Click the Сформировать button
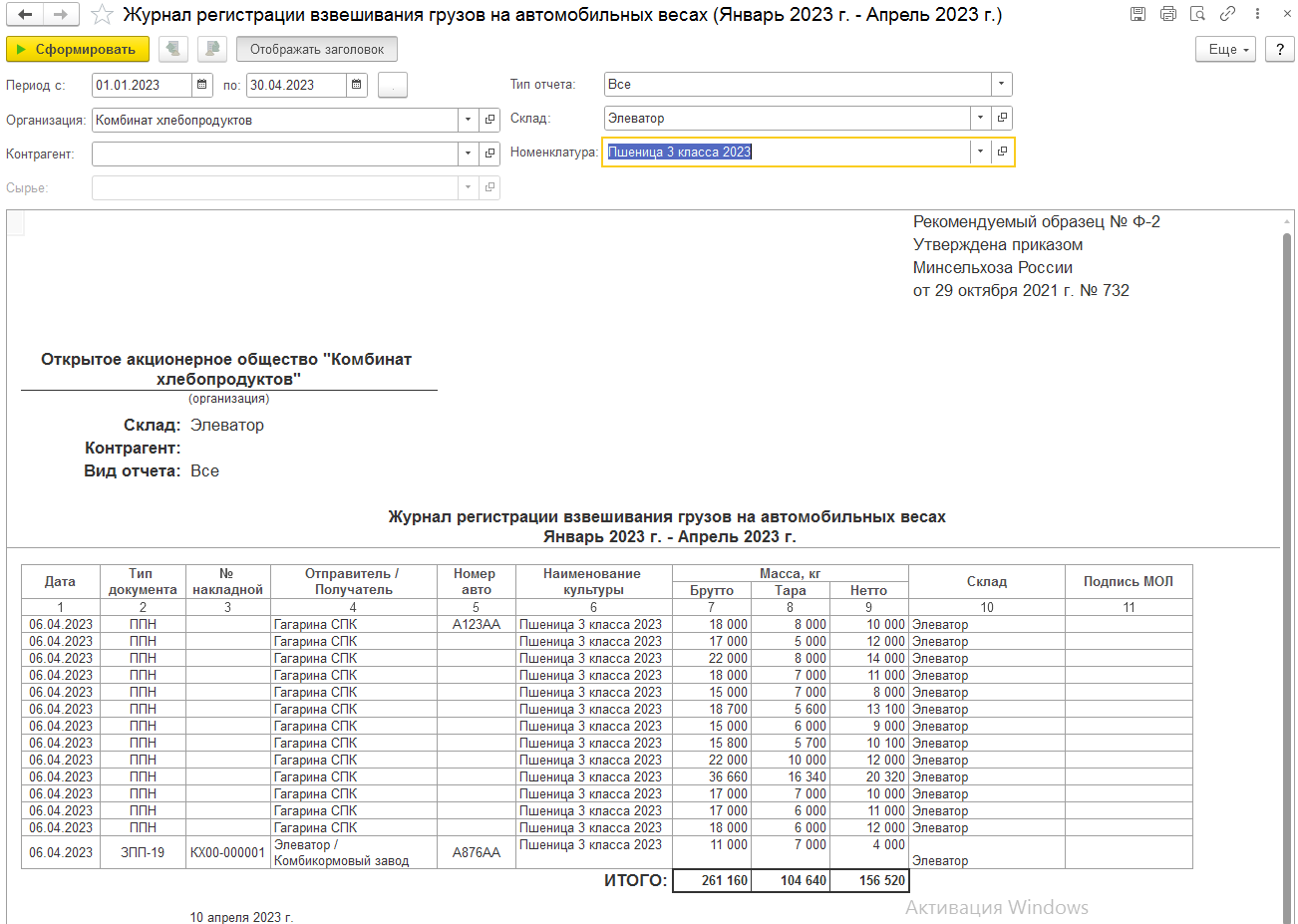Viewport: 1298px width, 924px height. pos(78,49)
